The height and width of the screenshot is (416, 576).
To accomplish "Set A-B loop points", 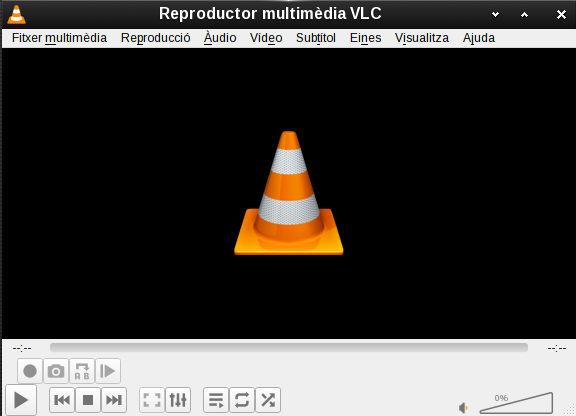I will [x=82, y=371].
